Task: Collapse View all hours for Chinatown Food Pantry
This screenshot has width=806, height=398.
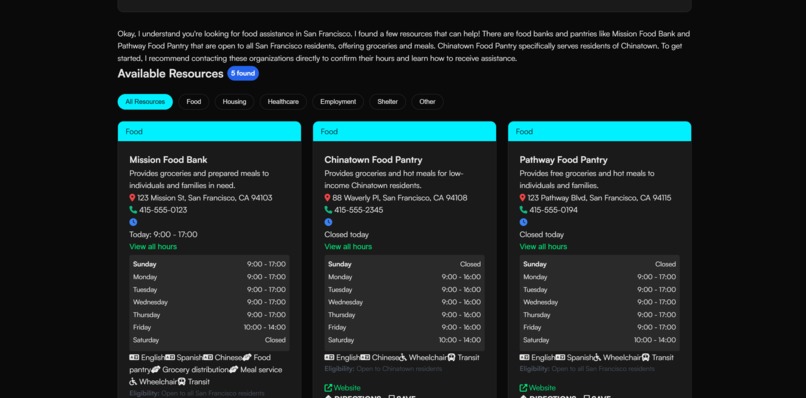Action: point(348,247)
